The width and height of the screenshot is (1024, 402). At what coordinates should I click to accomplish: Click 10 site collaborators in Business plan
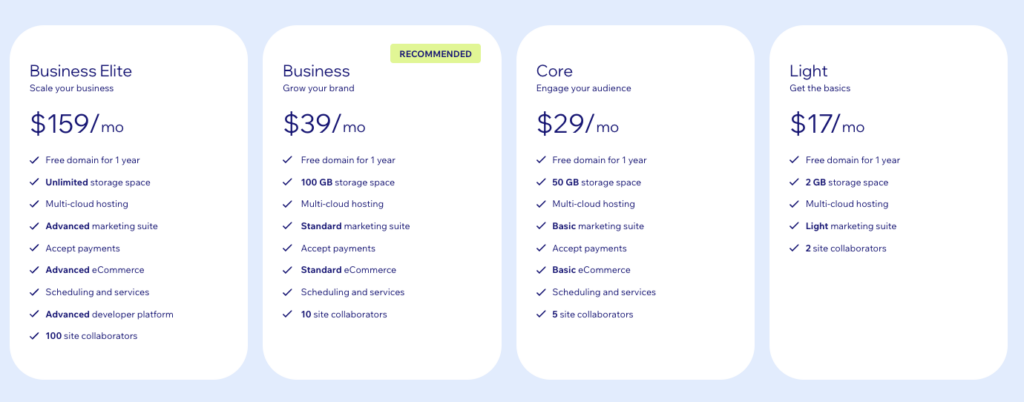point(343,314)
